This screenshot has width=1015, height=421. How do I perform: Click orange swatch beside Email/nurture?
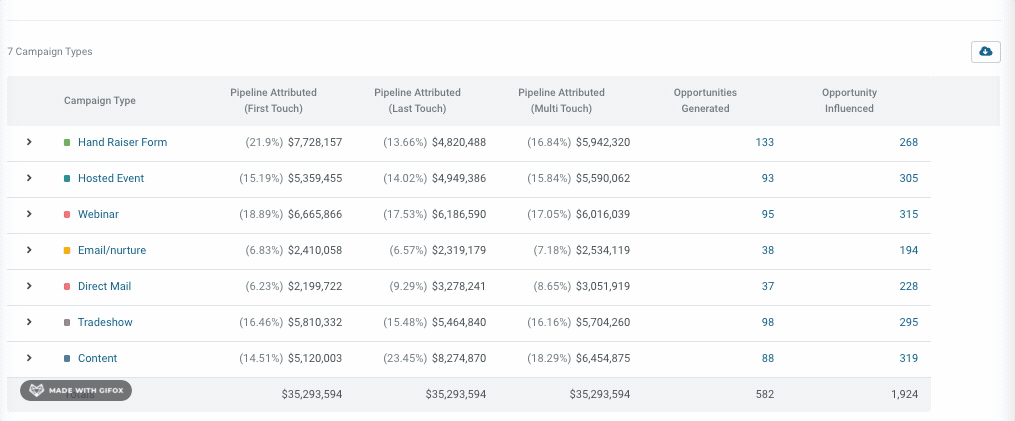tap(67, 251)
